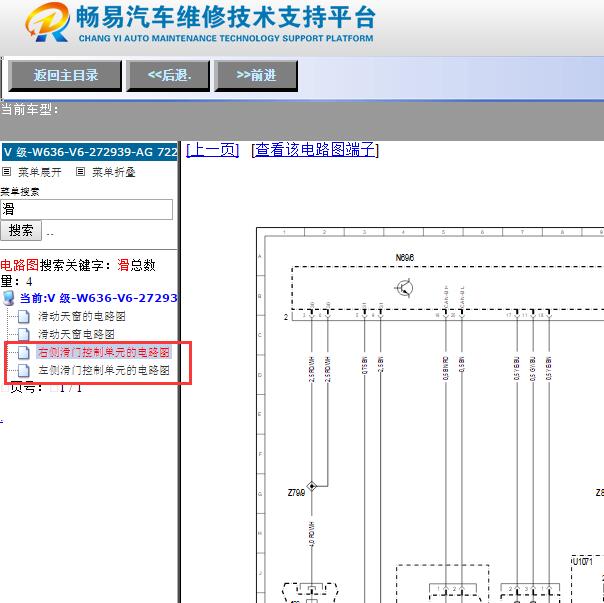
Task: Click the transistor symbol in N69/6
Action: [404, 287]
